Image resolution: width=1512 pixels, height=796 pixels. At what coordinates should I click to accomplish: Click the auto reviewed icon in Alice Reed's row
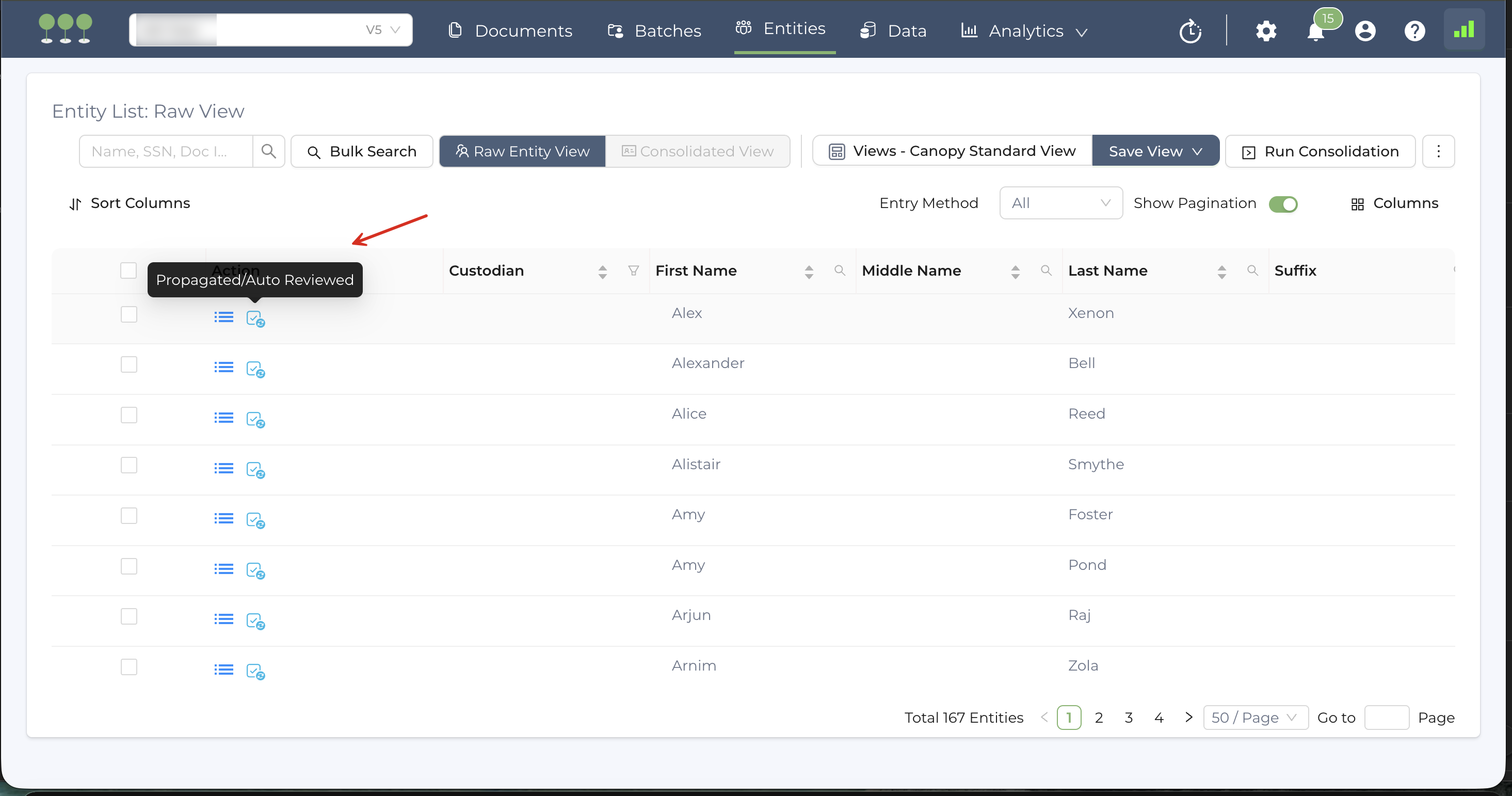pyautogui.click(x=255, y=419)
